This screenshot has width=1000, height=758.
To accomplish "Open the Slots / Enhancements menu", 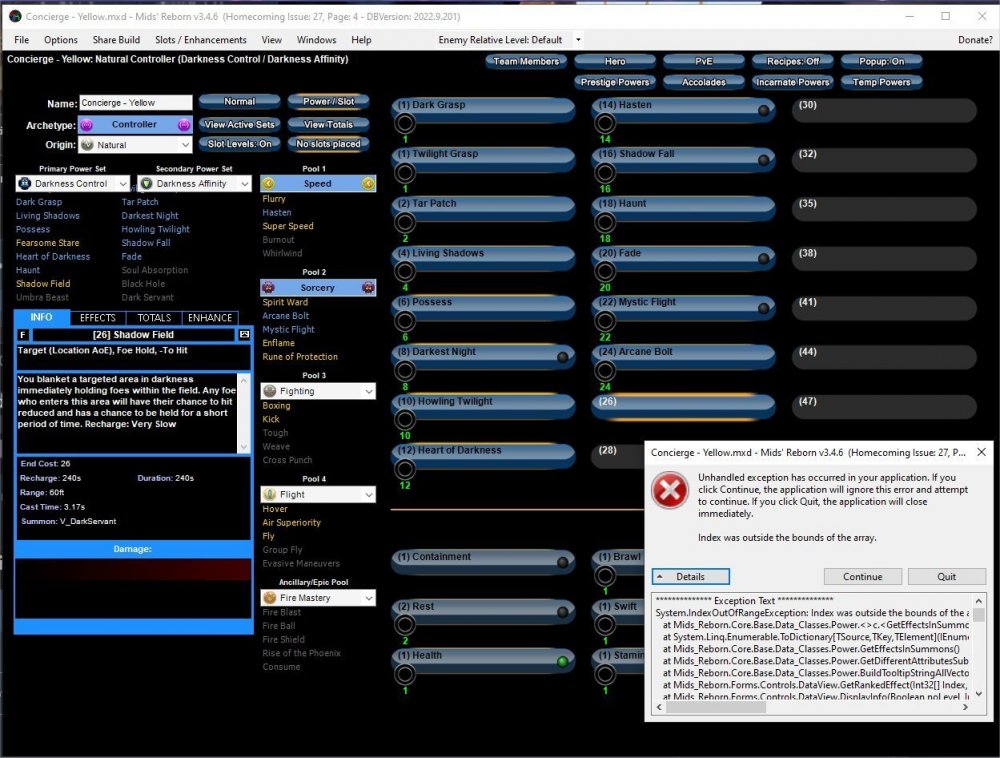I will [200, 40].
